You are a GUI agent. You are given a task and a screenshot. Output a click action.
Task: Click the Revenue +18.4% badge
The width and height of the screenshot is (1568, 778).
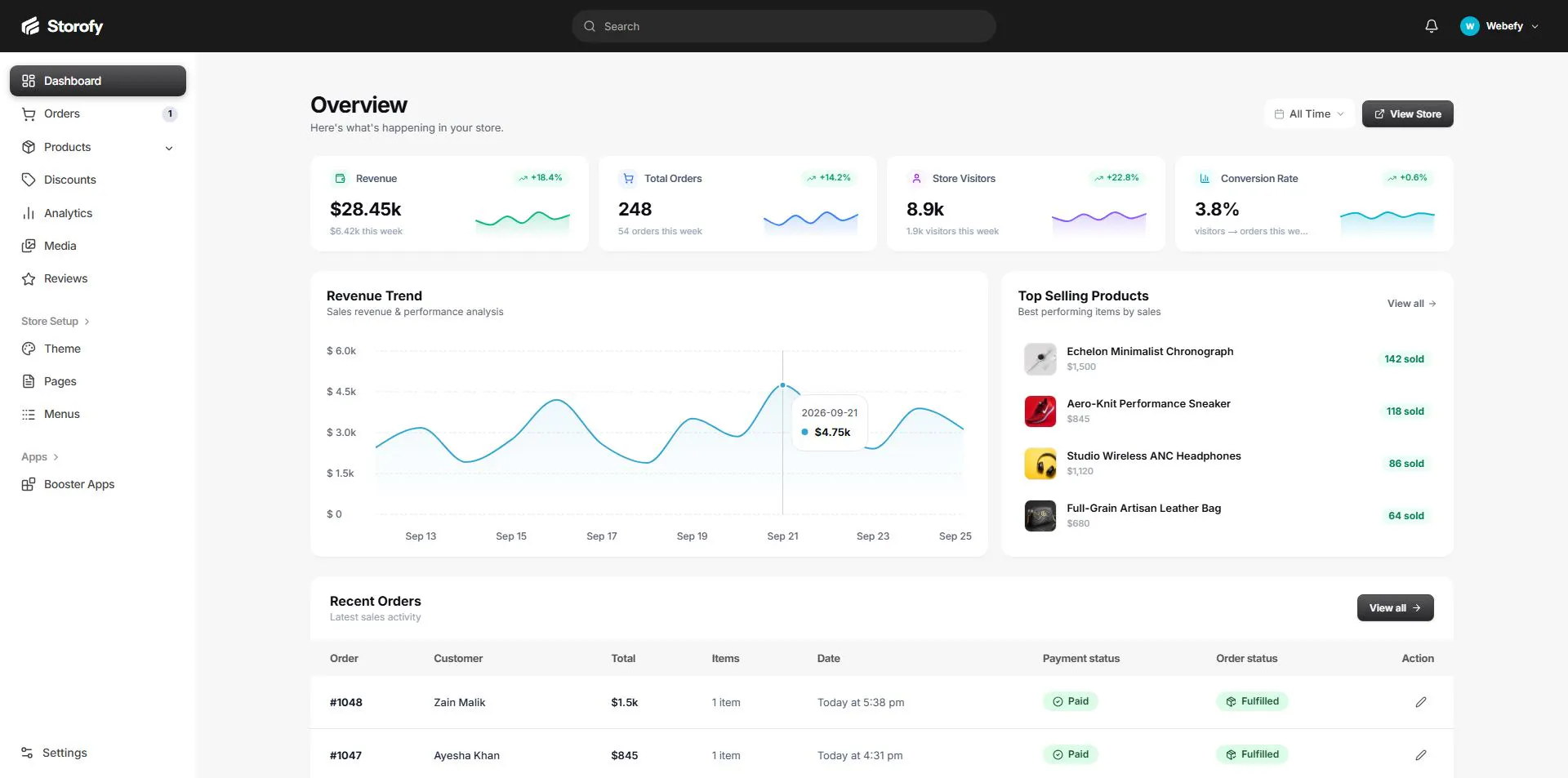tap(540, 177)
